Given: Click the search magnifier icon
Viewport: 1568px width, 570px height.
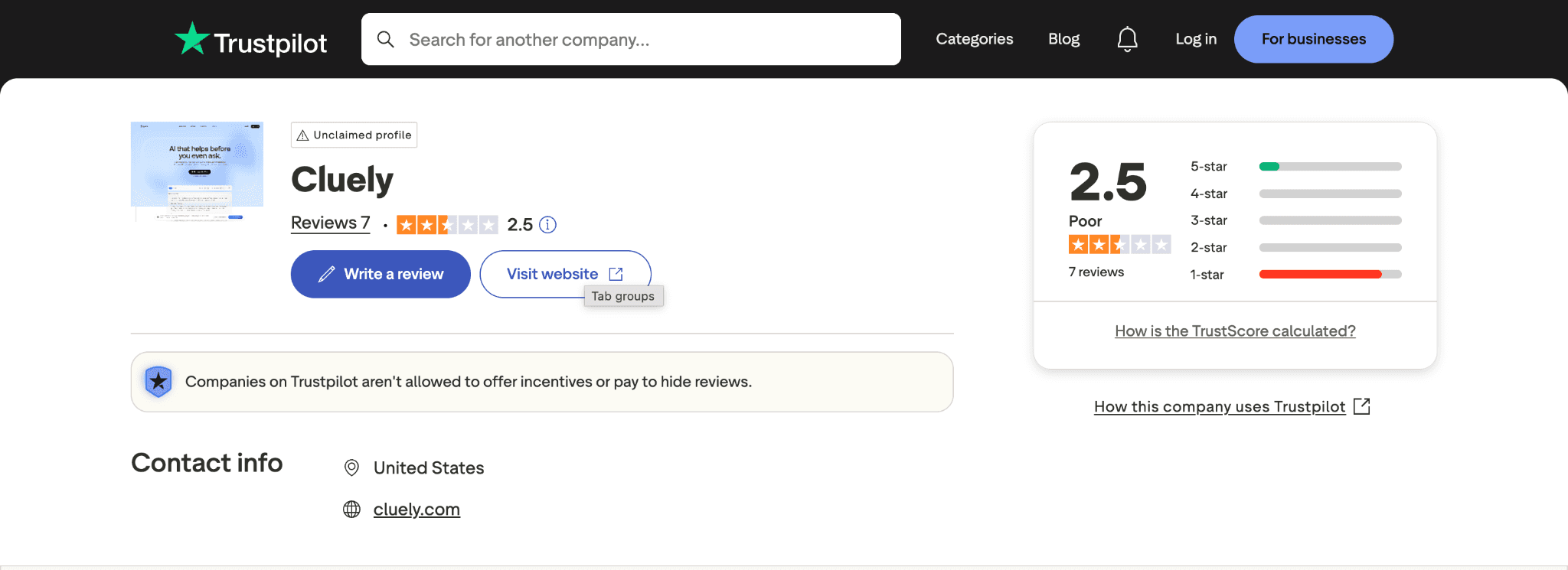Looking at the screenshot, I should pos(386,39).
